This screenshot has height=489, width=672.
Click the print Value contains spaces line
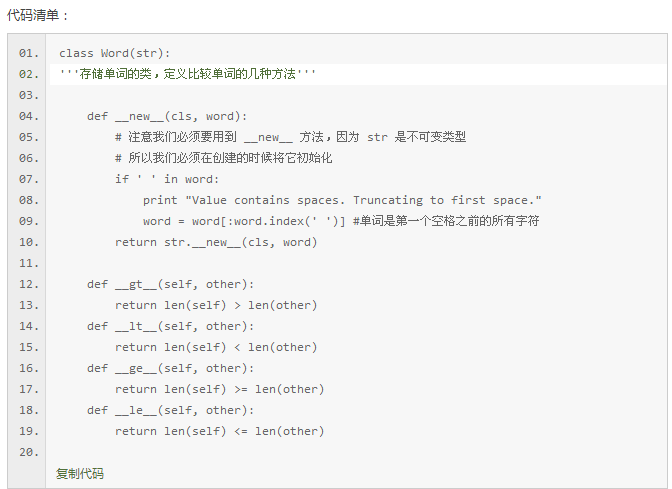[342, 200]
